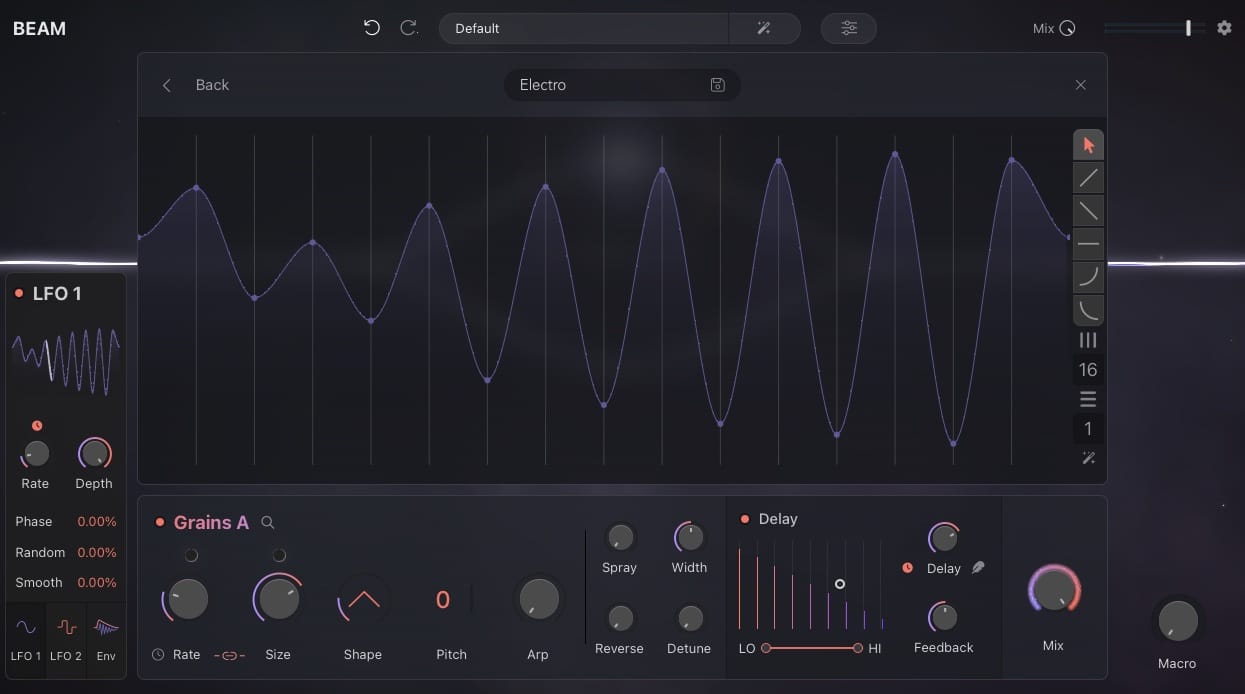Switch to the Env tab
This screenshot has height=694, width=1245.
click(x=106, y=638)
